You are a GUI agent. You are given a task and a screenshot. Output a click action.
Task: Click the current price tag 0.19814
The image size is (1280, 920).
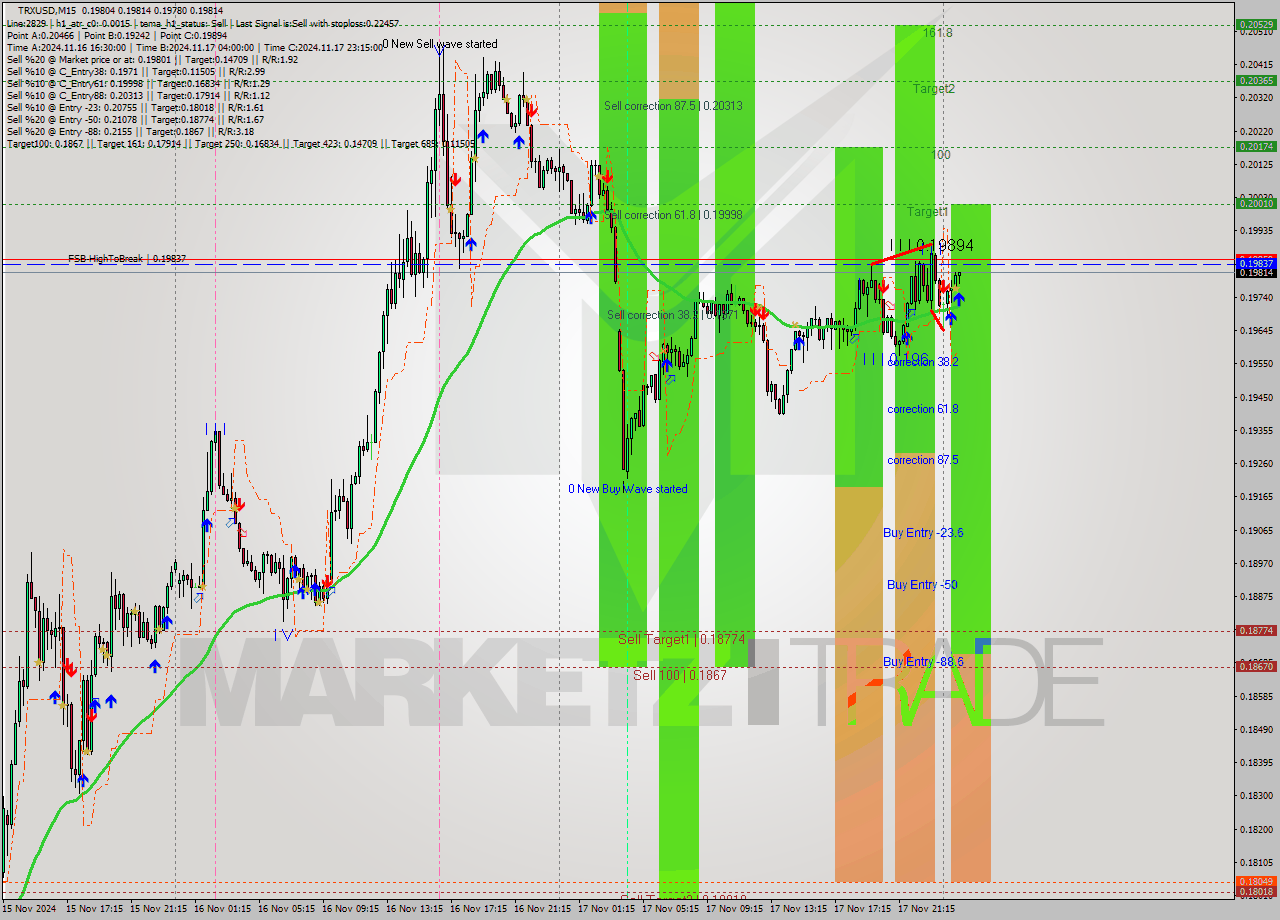coord(1255,272)
